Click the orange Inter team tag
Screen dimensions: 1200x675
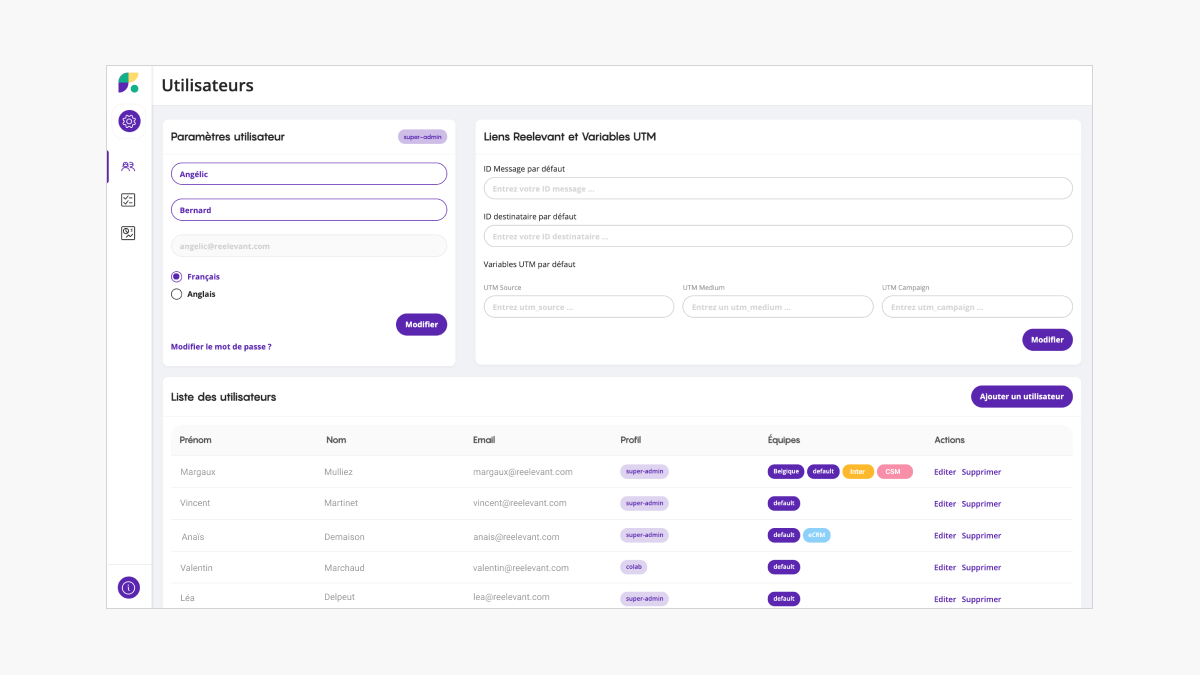(x=858, y=472)
